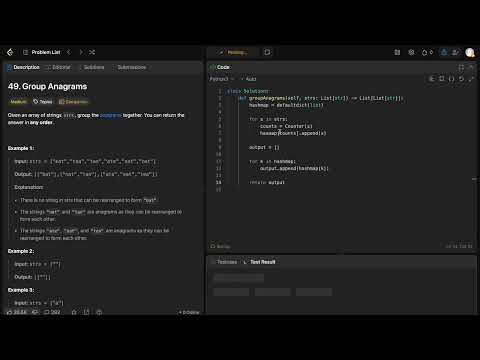Screen dimensions: 480x360
Task: Open the Topics tag
Action: pyautogui.click(x=43, y=102)
